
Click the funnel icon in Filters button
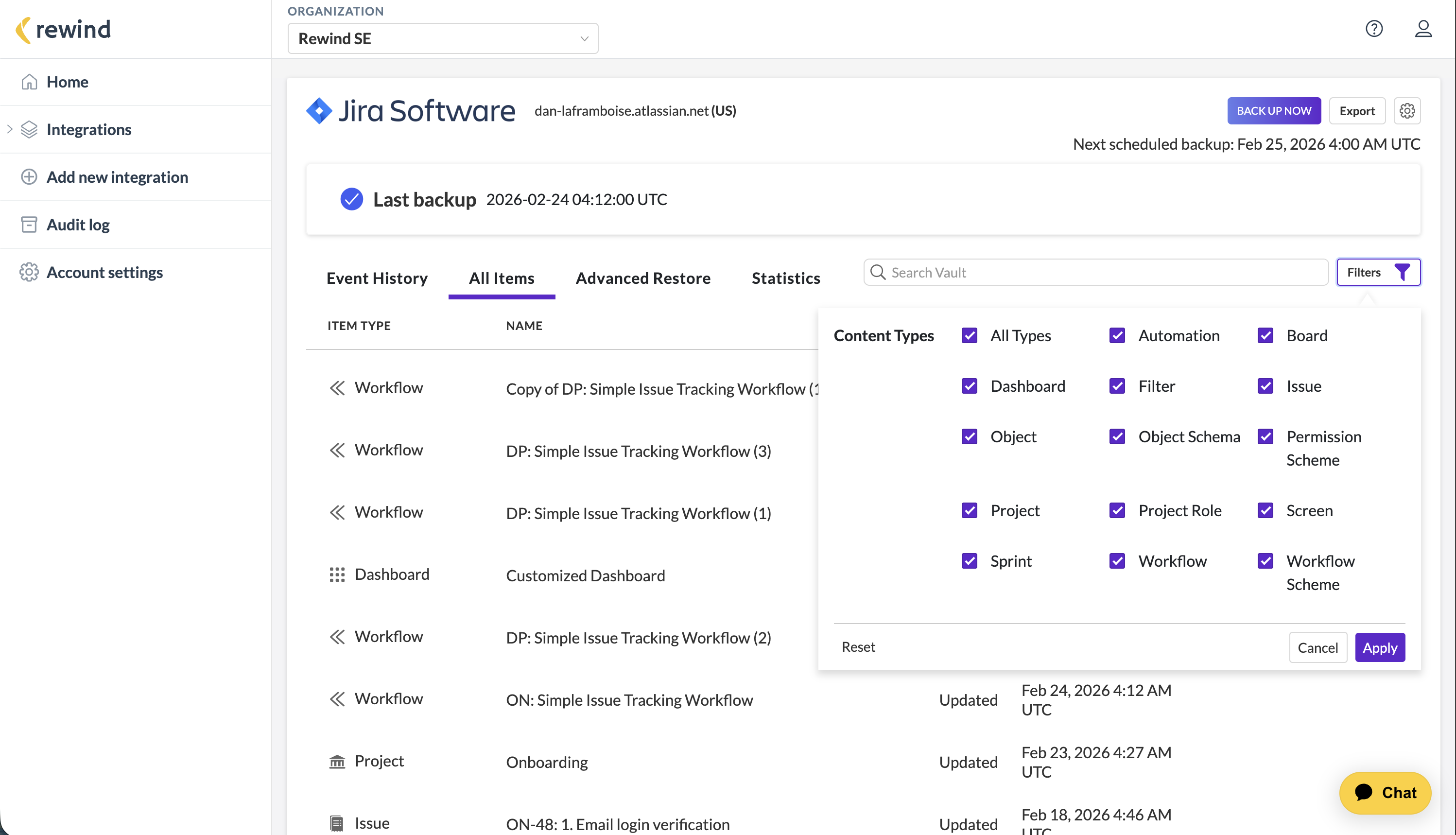1402,272
